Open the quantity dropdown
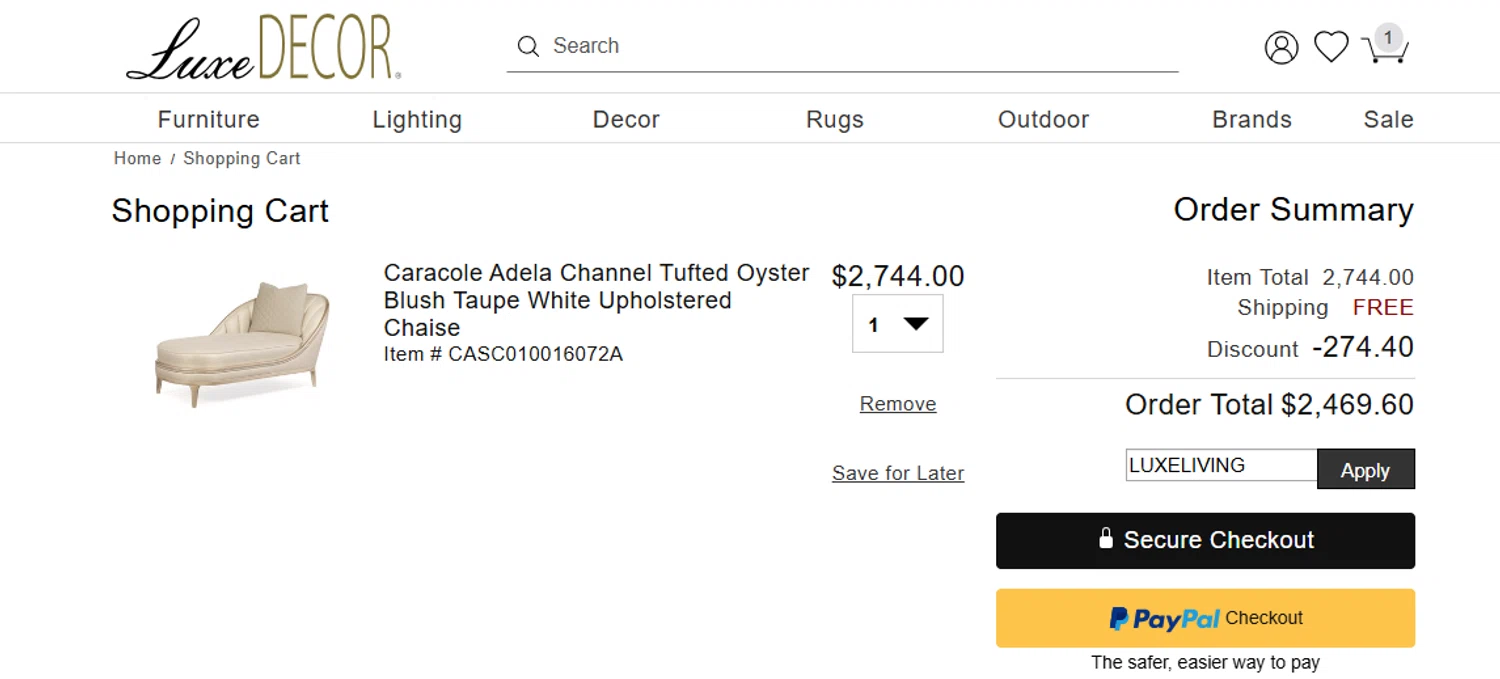The image size is (1500, 679). click(897, 324)
